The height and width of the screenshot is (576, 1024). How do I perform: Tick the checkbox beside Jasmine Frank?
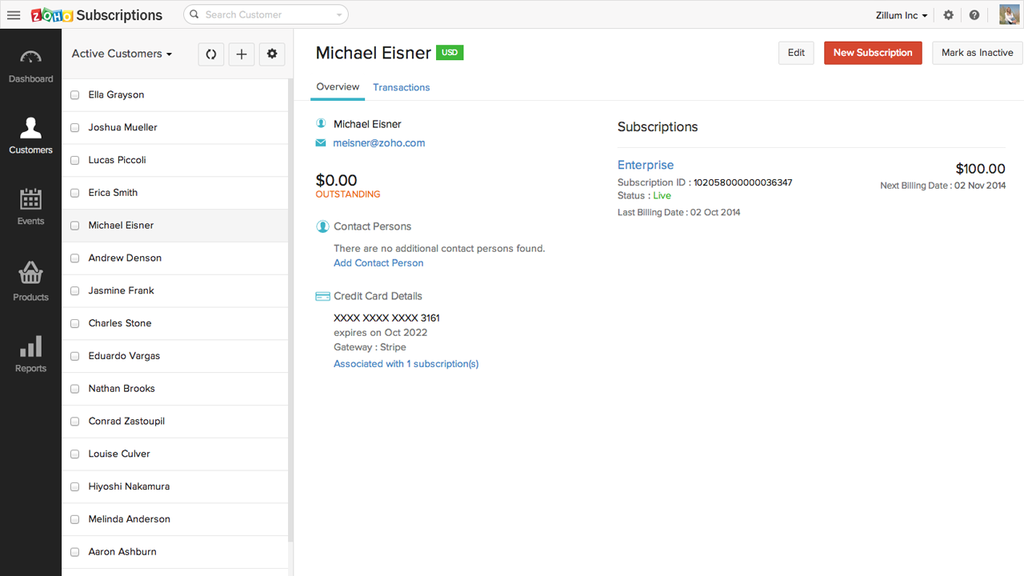pyautogui.click(x=74, y=291)
